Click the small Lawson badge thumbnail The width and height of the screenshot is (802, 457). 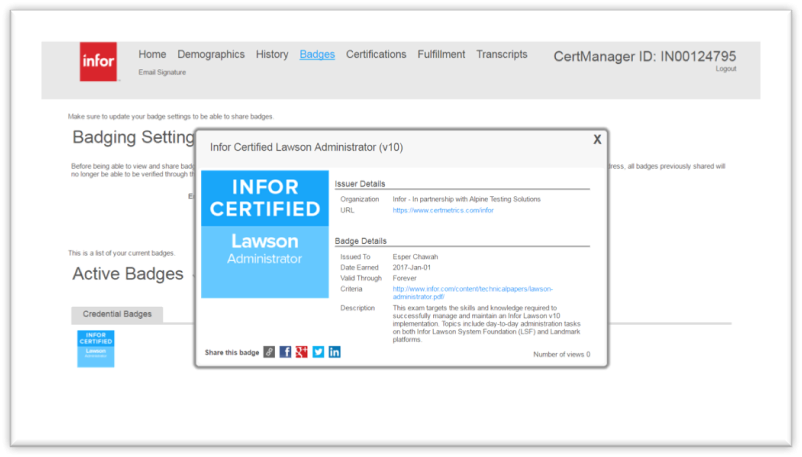tap(96, 349)
